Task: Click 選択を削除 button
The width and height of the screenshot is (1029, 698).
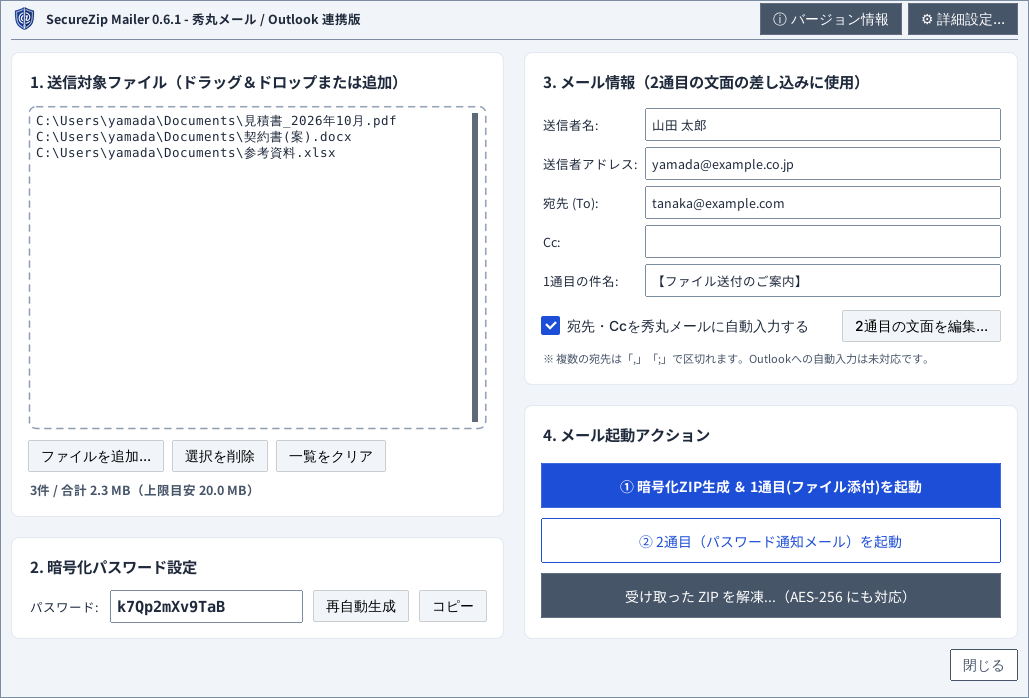Action: tap(220, 456)
